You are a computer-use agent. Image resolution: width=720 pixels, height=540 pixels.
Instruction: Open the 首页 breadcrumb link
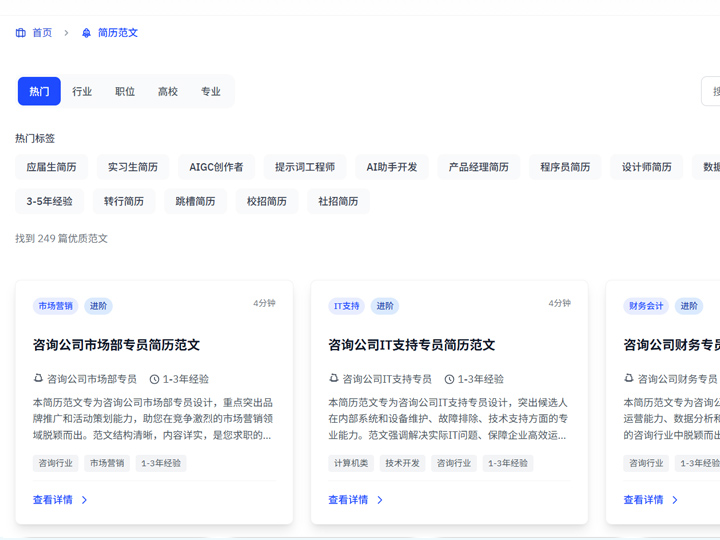coord(42,33)
